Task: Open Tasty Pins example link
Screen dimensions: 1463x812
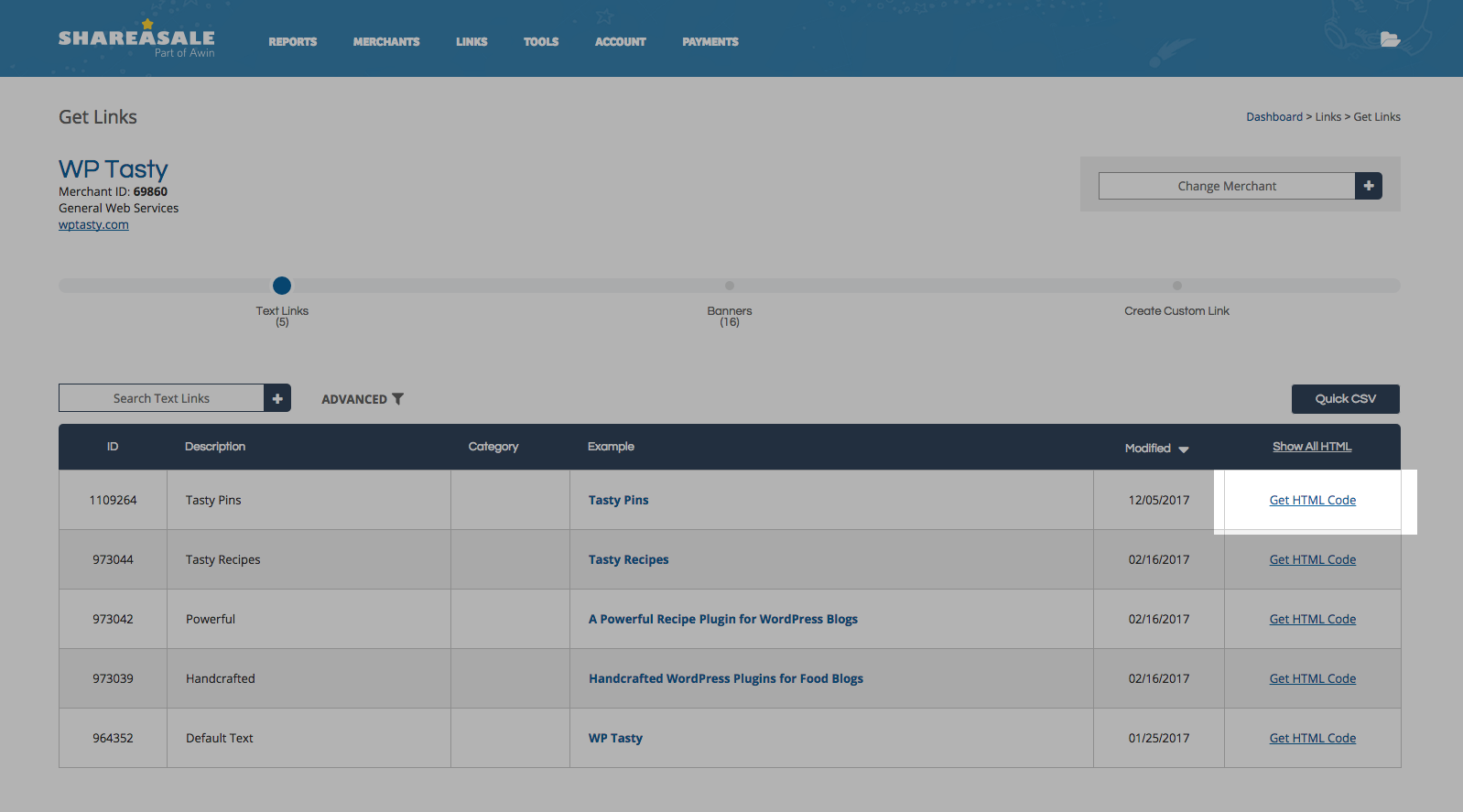Action: coord(619,500)
